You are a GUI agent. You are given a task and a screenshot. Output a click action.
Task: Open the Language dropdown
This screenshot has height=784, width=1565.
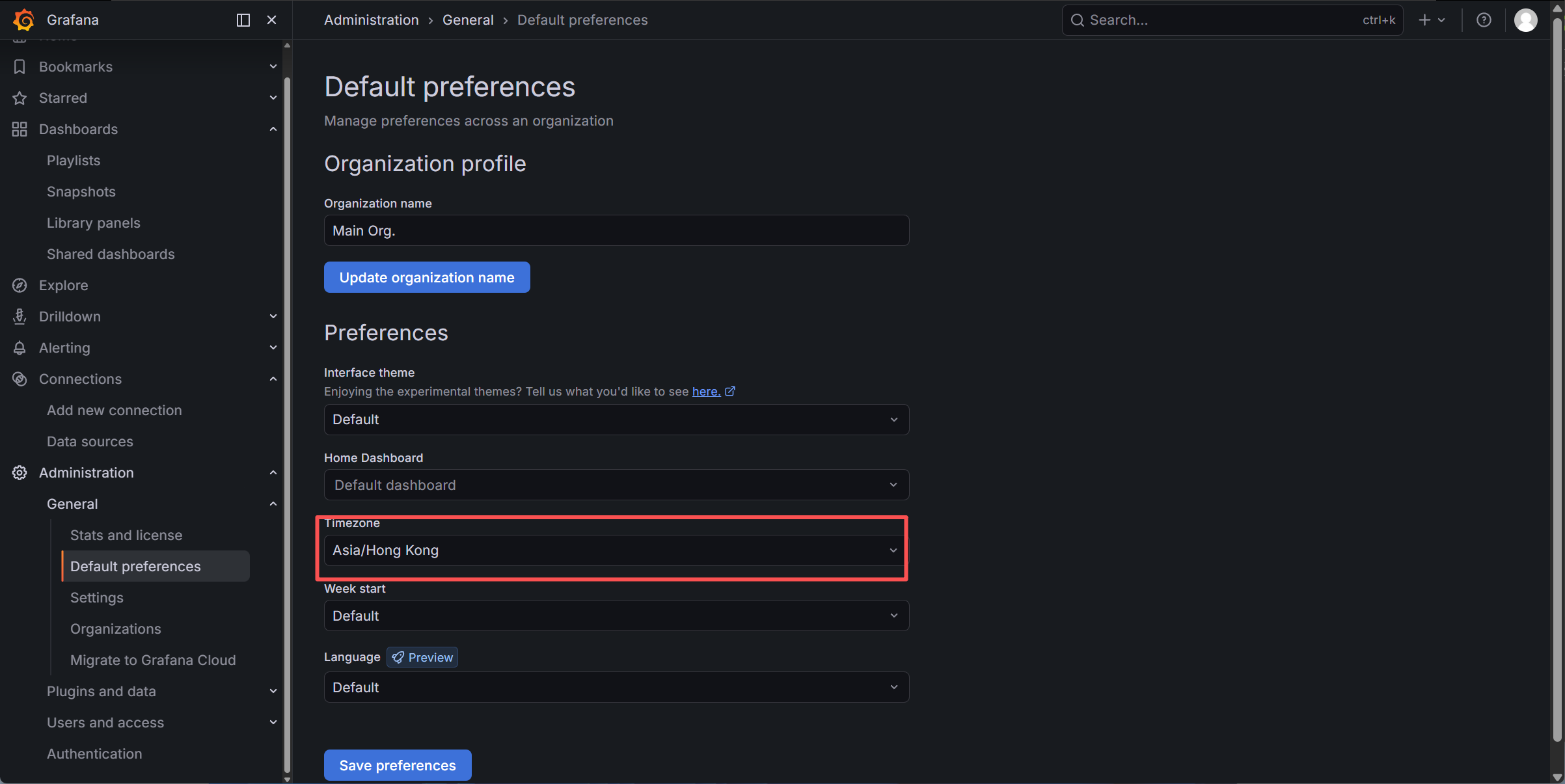(616, 687)
